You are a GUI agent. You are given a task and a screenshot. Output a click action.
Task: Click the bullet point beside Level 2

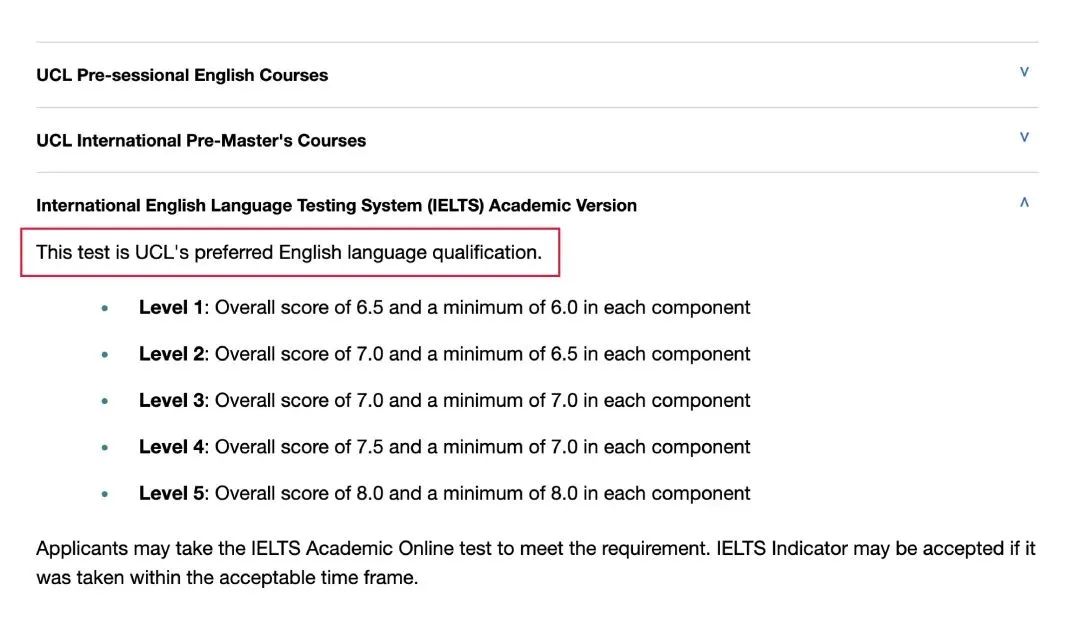click(104, 355)
